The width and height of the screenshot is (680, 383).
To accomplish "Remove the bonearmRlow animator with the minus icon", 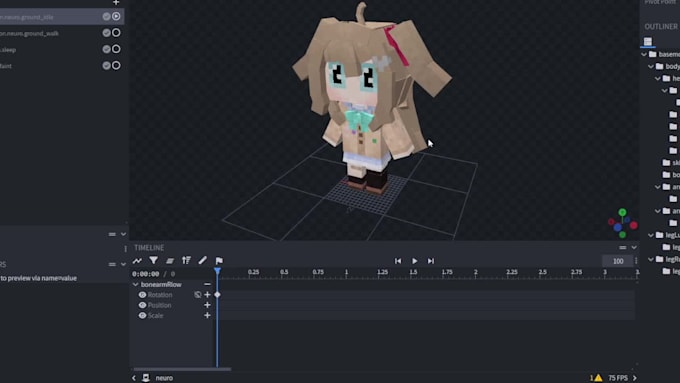I will pyautogui.click(x=207, y=285).
